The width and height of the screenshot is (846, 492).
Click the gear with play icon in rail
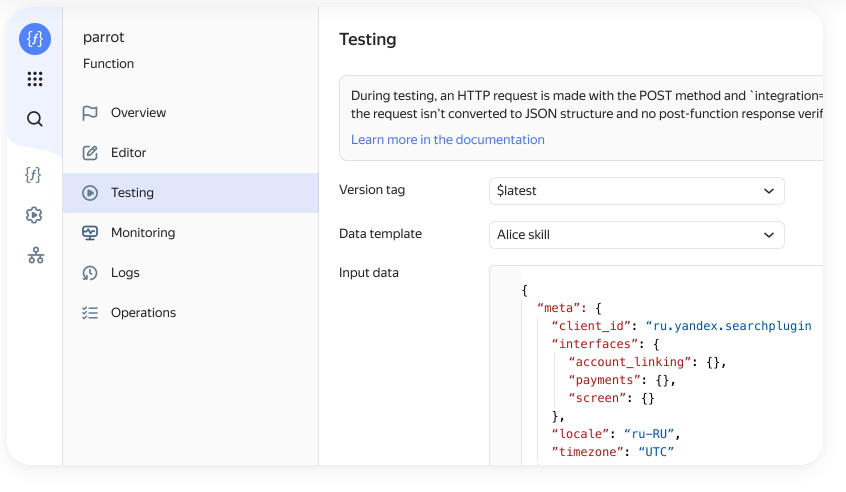tap(35, 215)
